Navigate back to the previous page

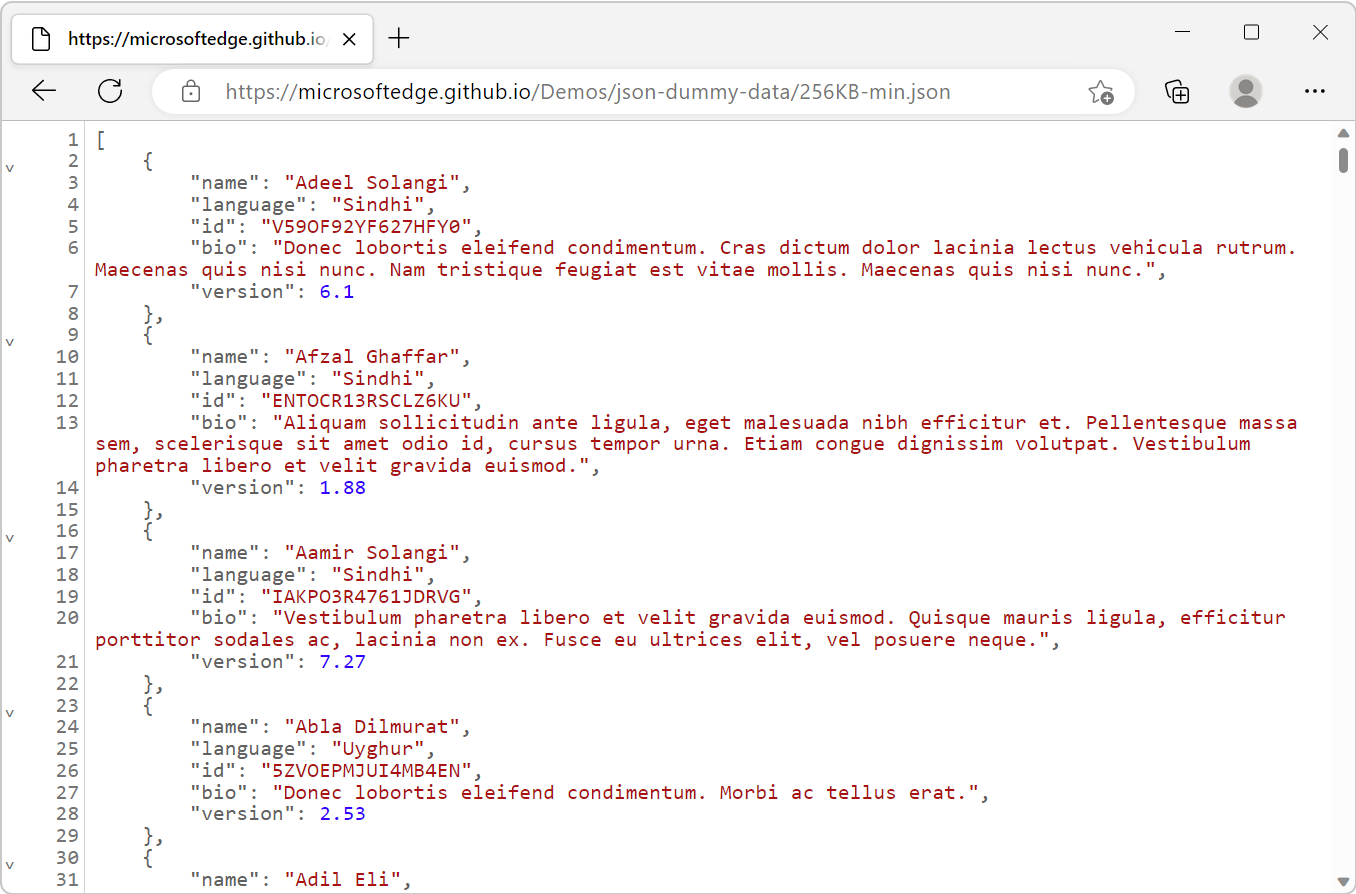coord(44,90)
